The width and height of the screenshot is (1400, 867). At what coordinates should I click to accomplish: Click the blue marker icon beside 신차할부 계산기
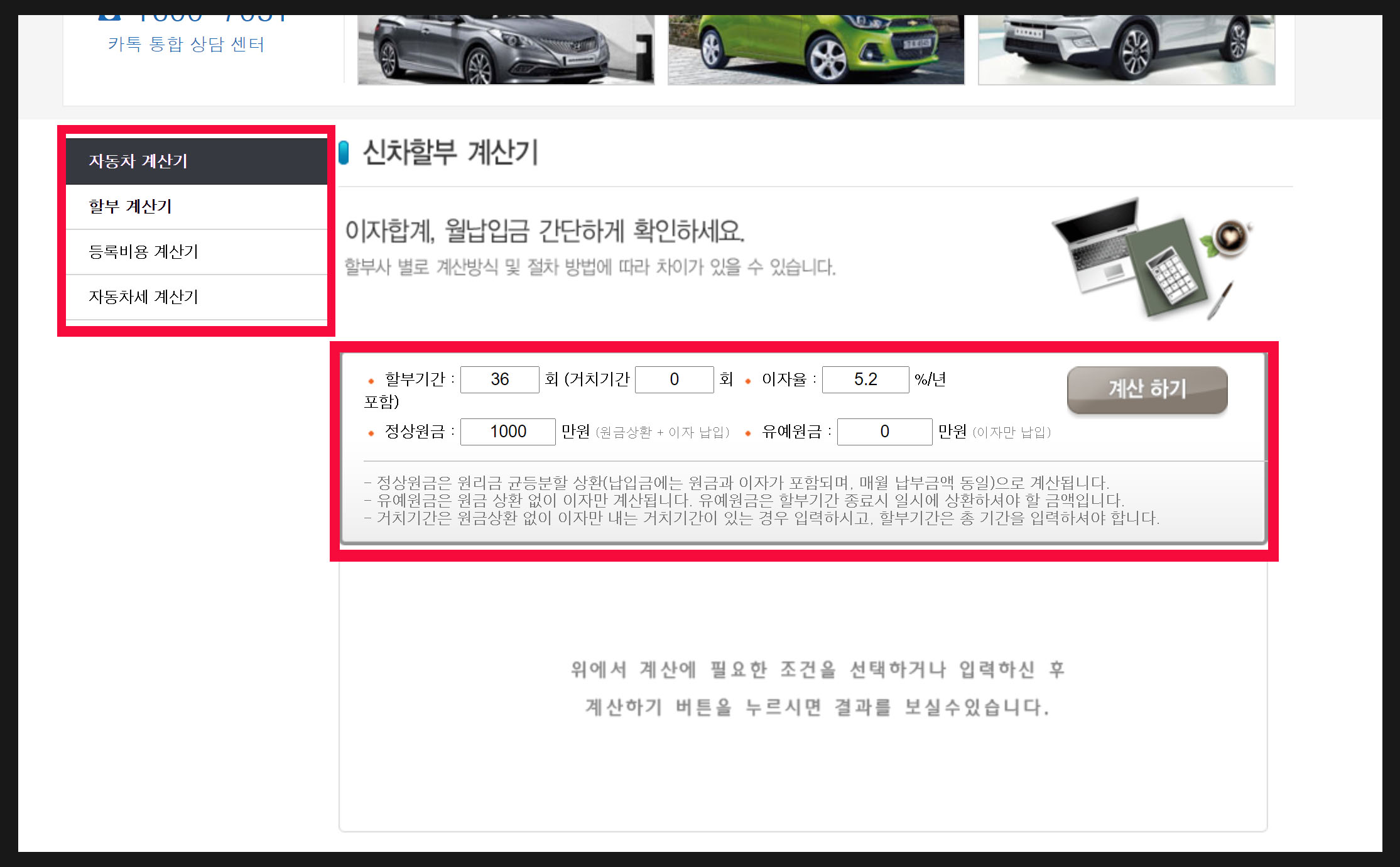coord(344,153)
